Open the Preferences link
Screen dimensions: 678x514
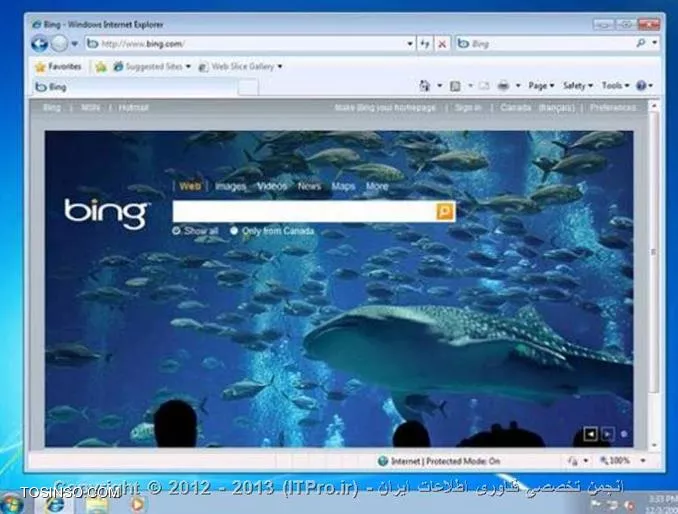(613, 108)
